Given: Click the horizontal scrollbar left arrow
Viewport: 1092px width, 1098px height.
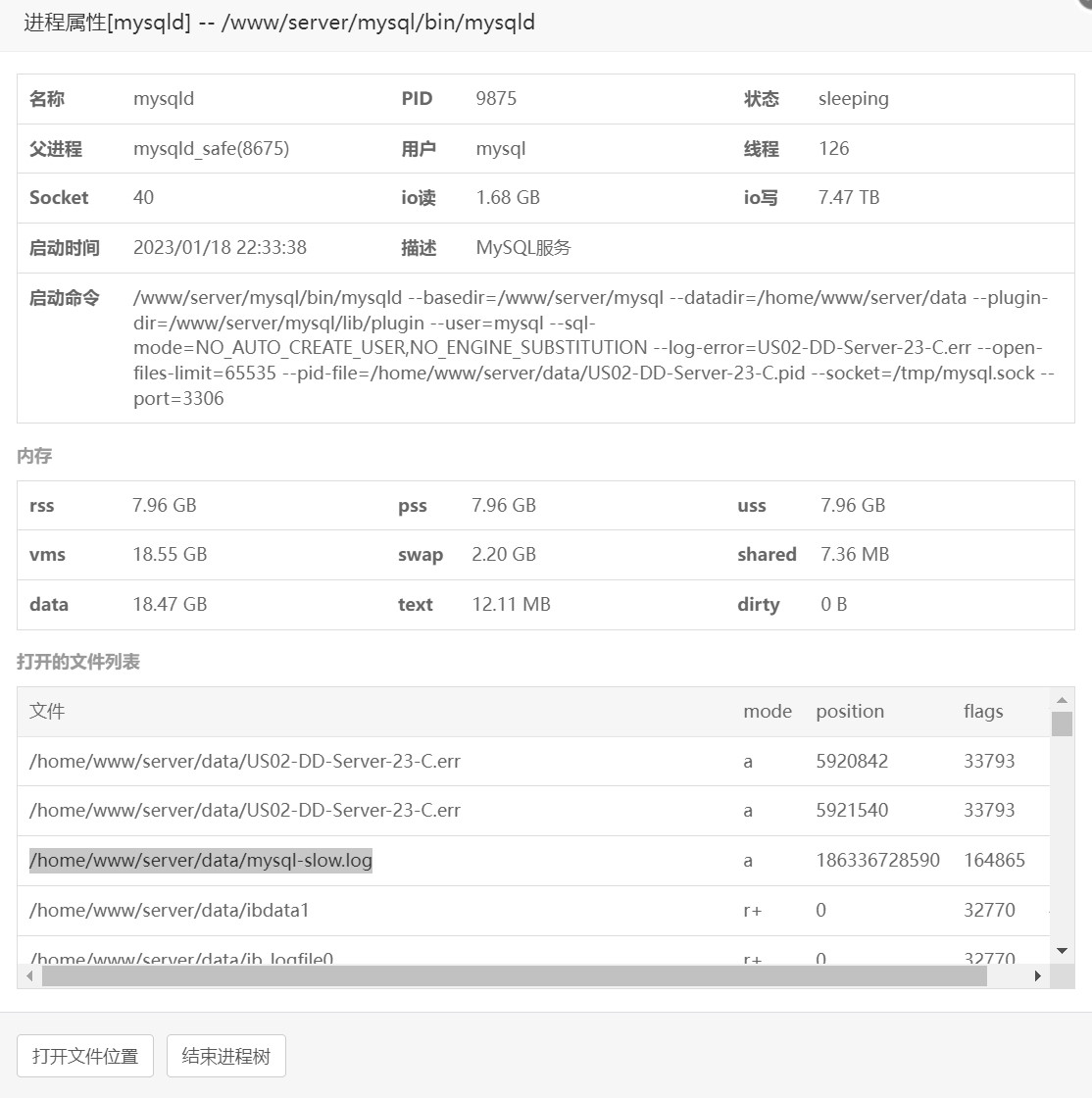Looking at the screenshot, I should click(29, 975).
